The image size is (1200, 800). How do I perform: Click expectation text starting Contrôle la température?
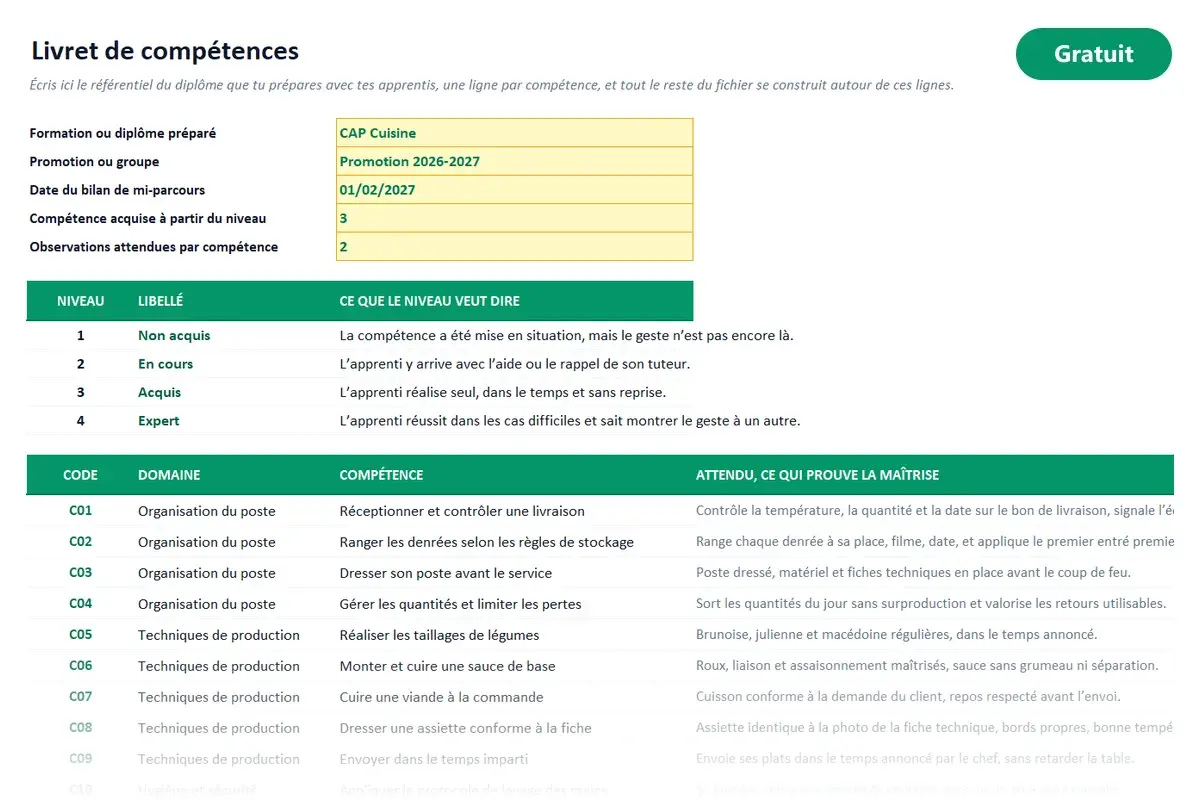(x=935, y=511)
